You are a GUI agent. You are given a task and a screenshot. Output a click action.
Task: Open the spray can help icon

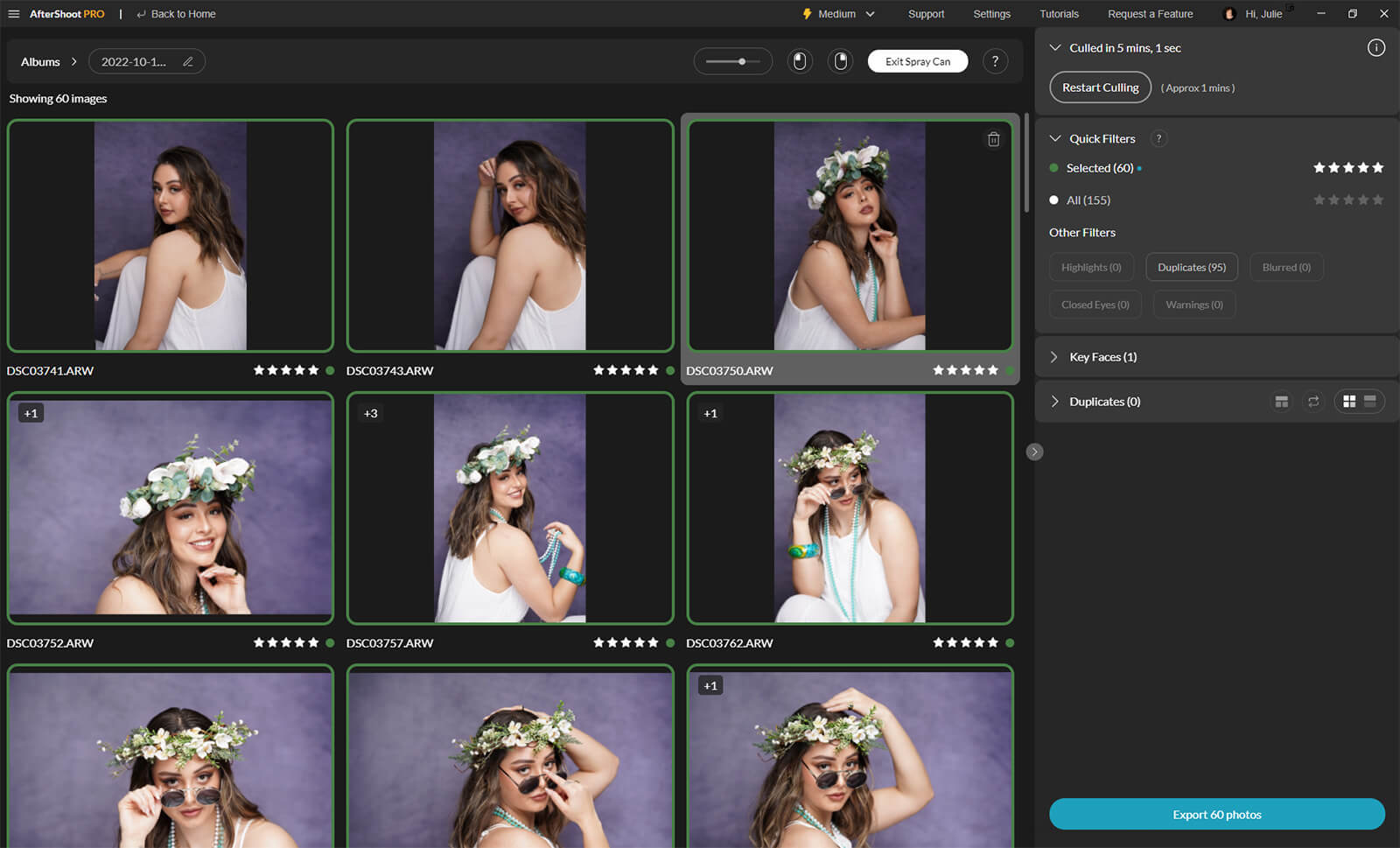[995, 61]
